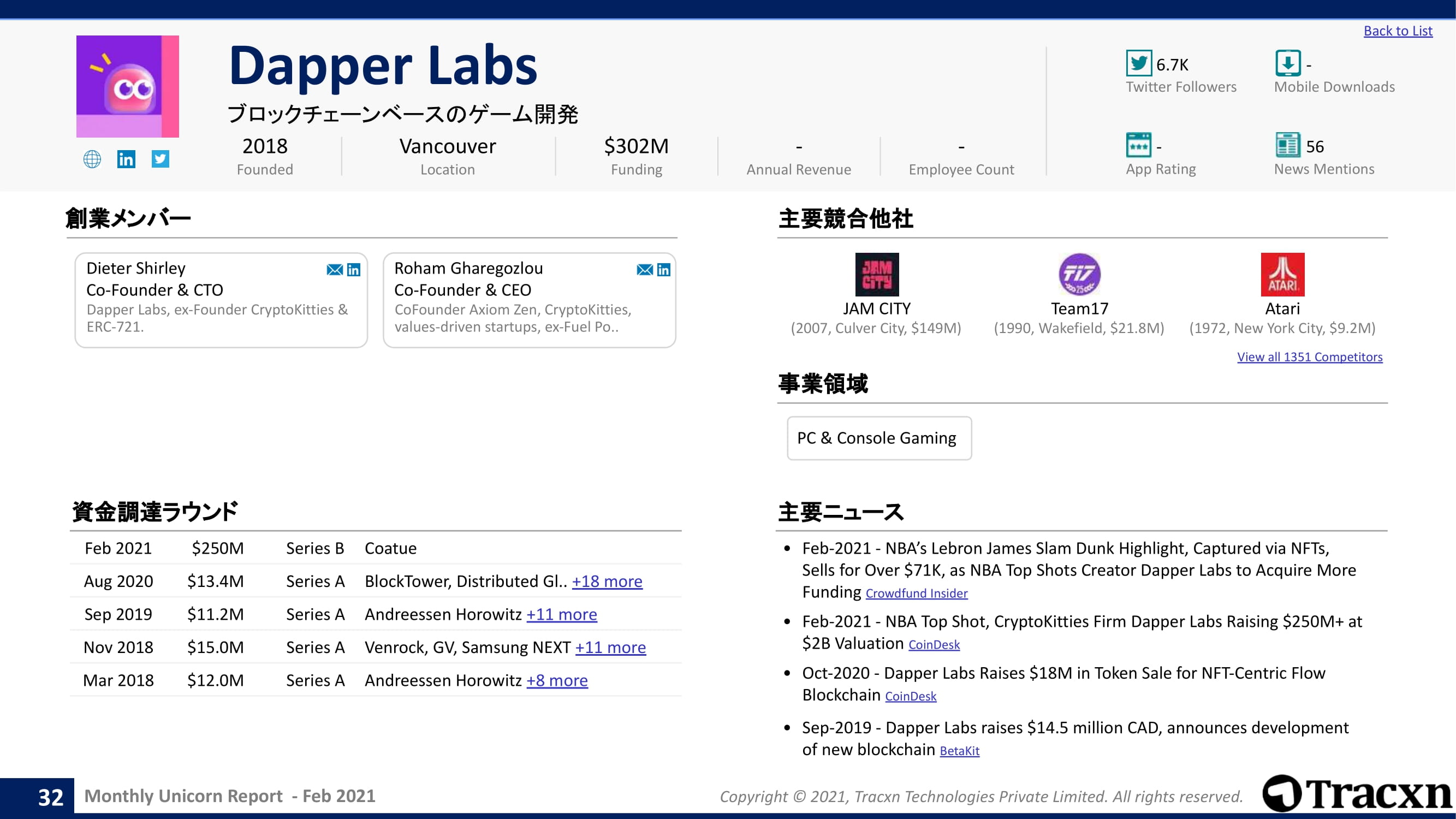Click the Back to List link

pos(1398,31)
